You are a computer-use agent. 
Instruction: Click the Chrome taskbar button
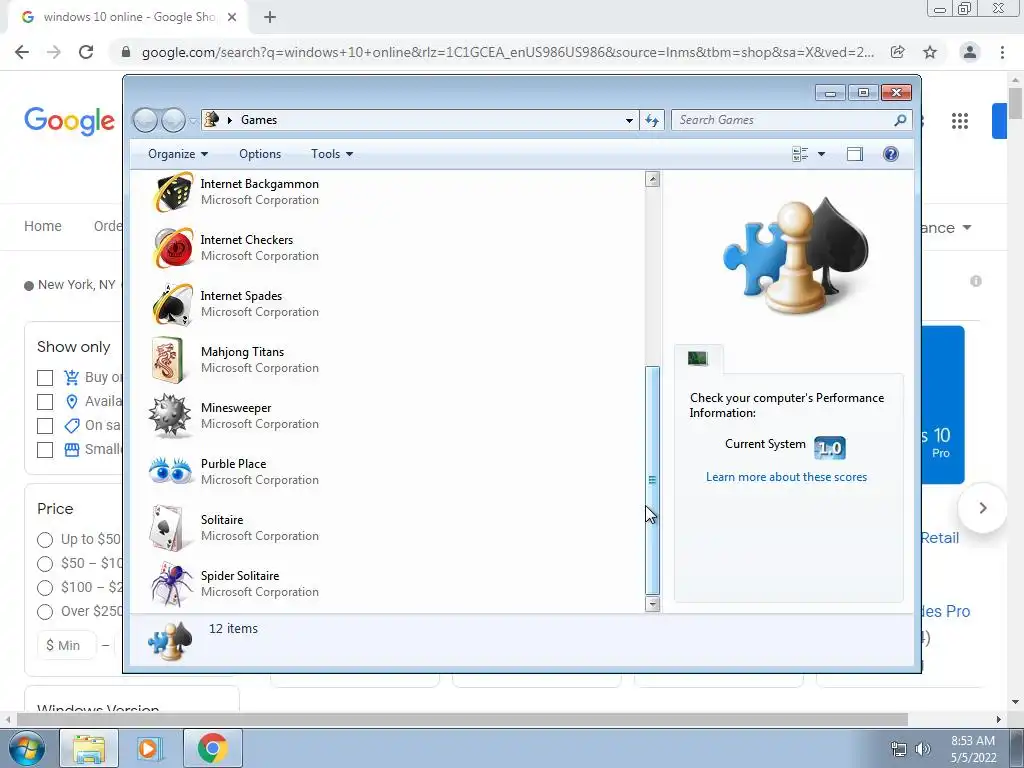coord(212,748)
